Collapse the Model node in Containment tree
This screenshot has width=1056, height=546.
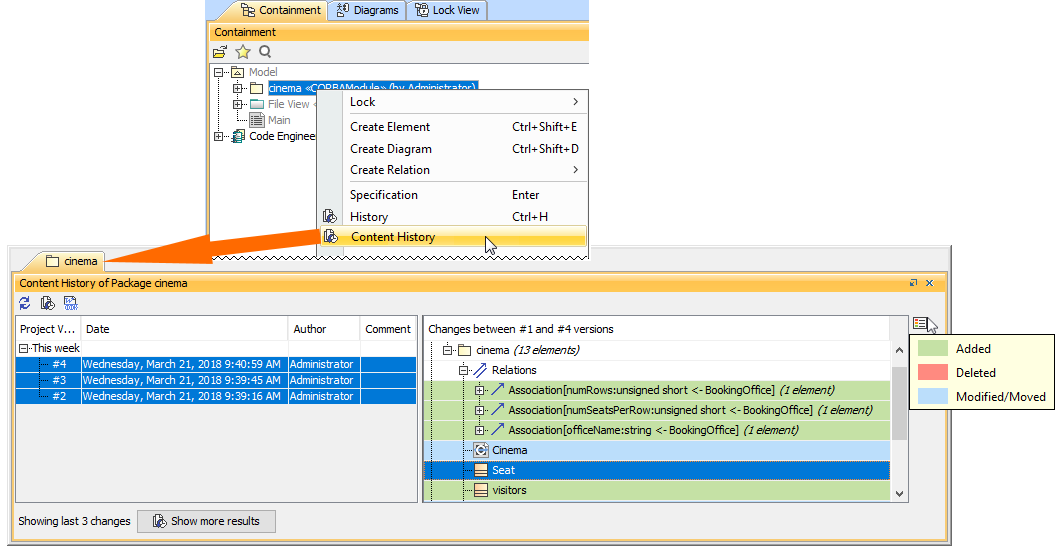[x=218, y=72]
